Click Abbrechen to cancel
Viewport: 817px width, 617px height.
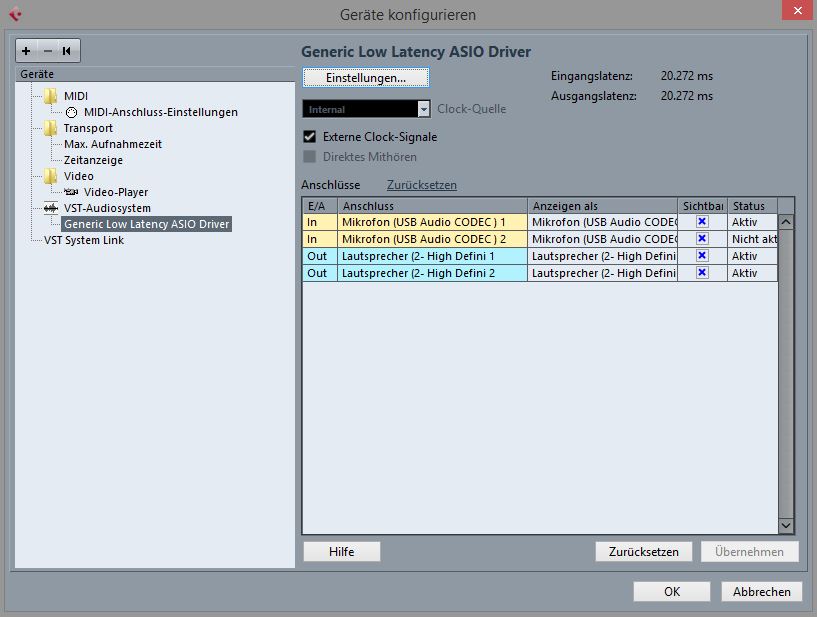762,591
